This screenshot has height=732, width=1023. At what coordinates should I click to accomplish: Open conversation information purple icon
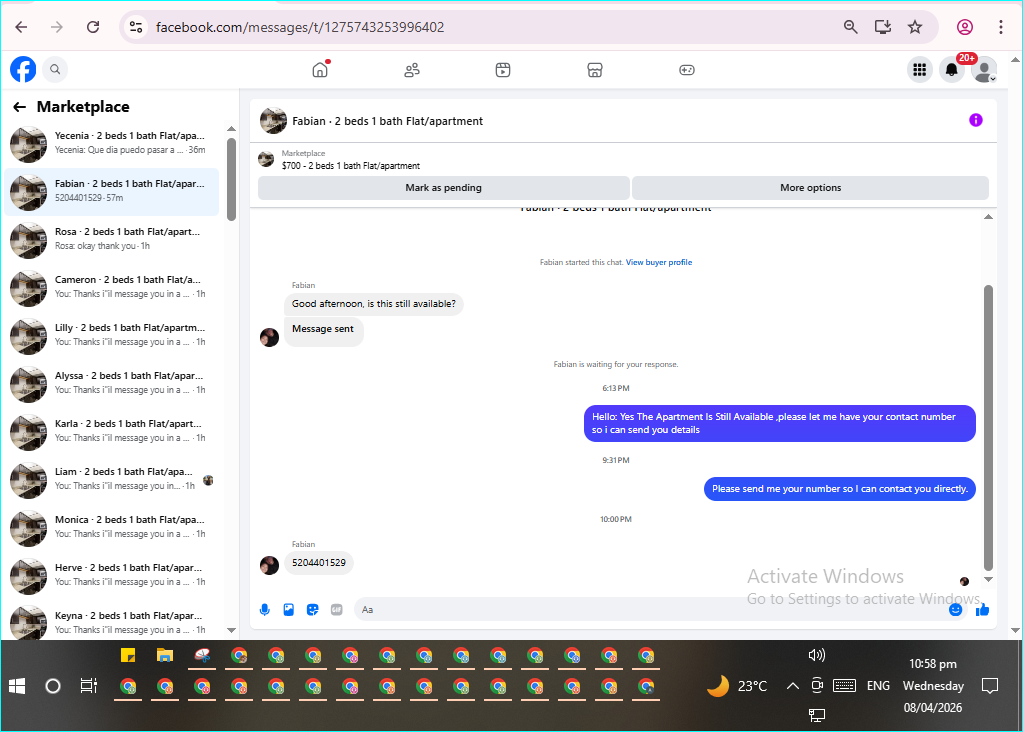click(x=975, y=120)
